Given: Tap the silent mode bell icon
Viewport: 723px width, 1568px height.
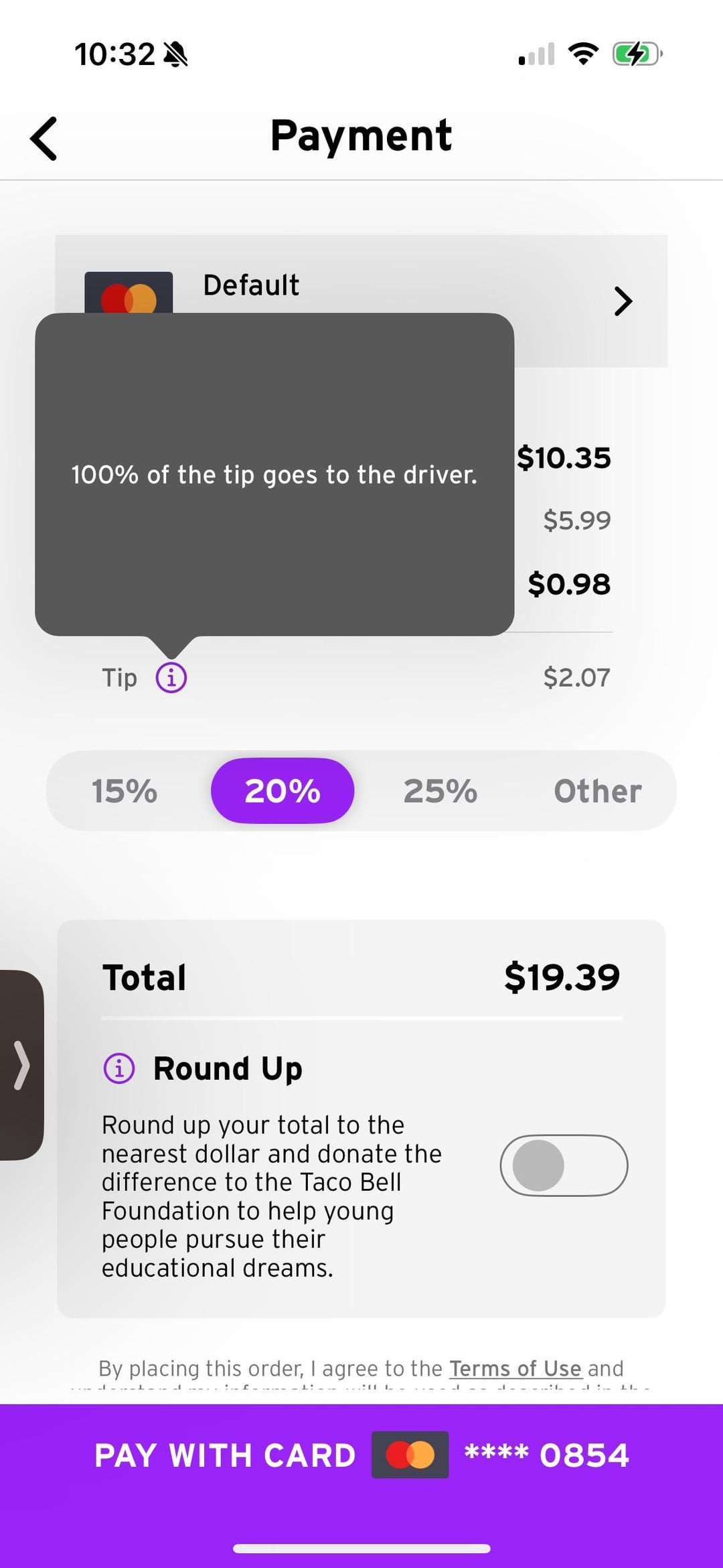Looking at the screenshot, I should tap(176, 54).
